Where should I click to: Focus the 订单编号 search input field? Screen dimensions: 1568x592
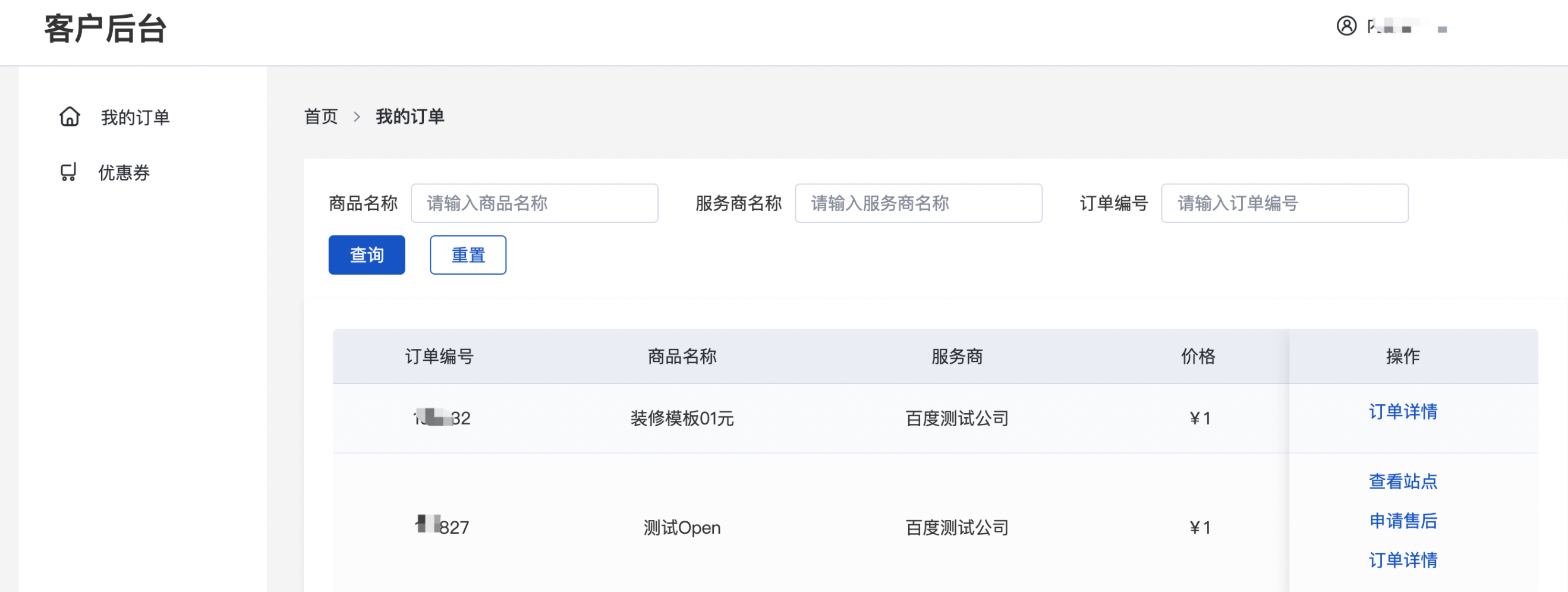(1284, 203)
